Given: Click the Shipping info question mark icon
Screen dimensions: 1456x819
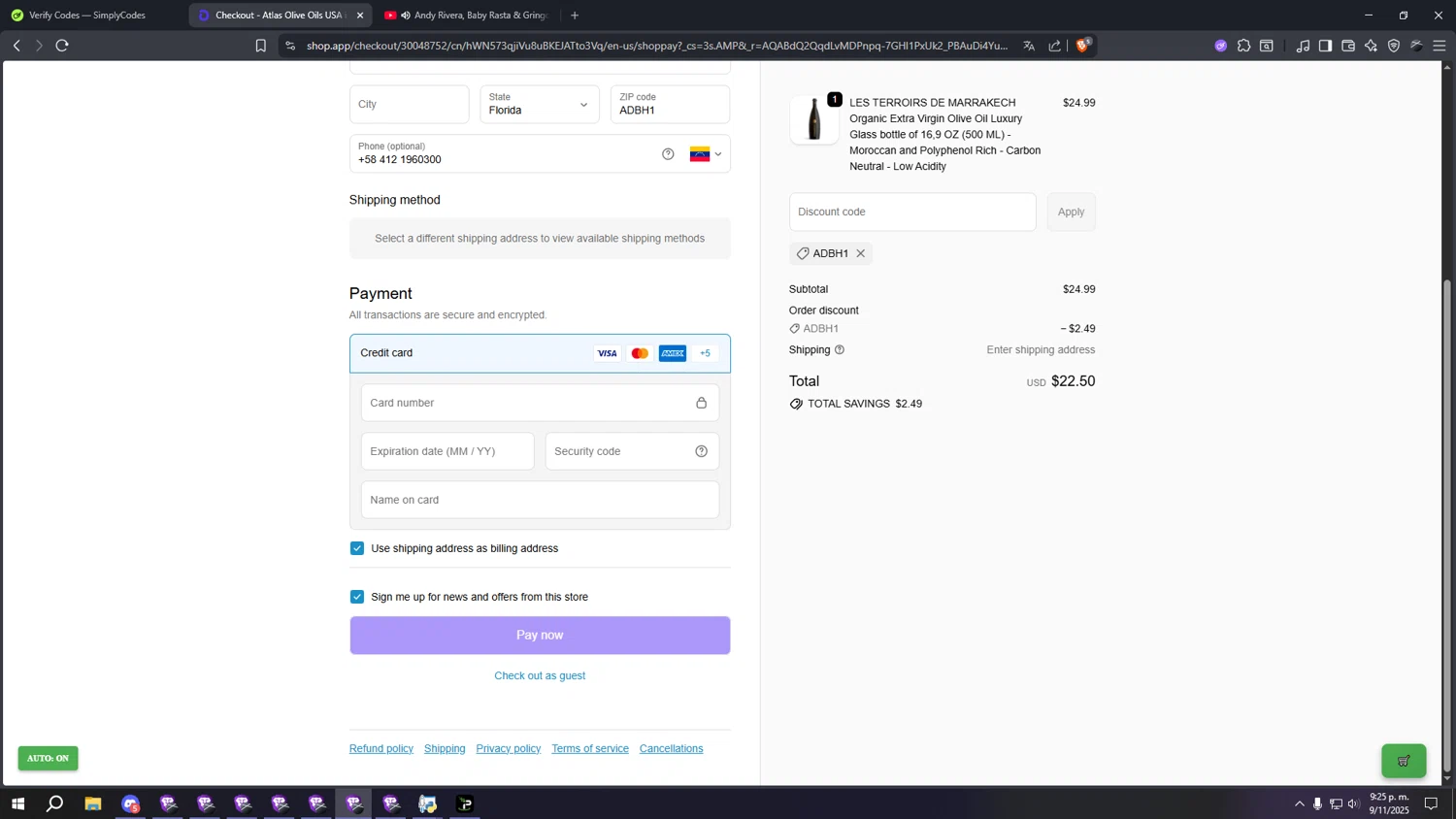Looking at the screenshot, I should 840,350.
